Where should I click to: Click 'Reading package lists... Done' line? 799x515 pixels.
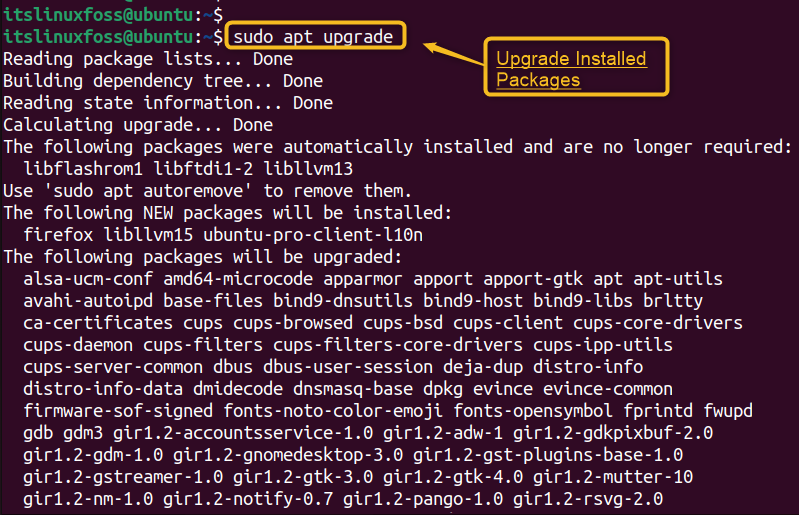148,59
